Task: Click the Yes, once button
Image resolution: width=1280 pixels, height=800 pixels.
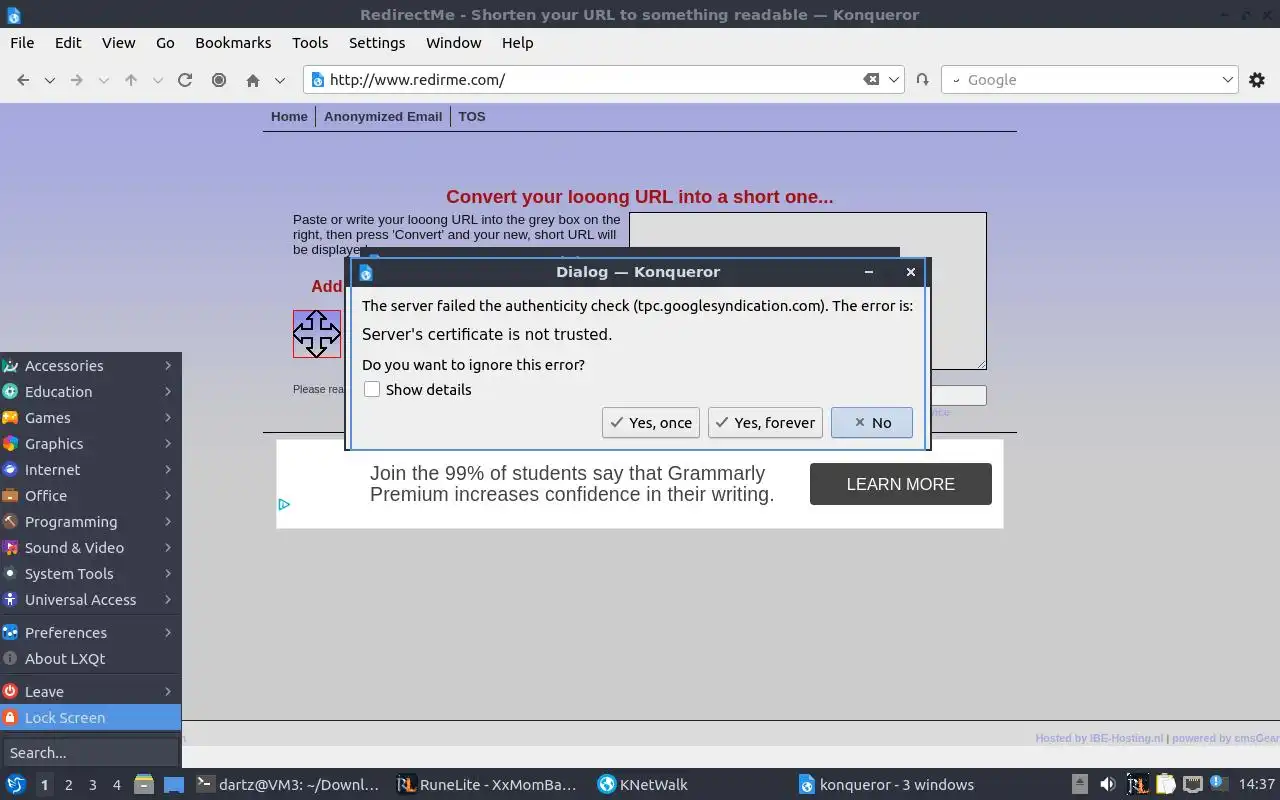Action: [650, 423]
